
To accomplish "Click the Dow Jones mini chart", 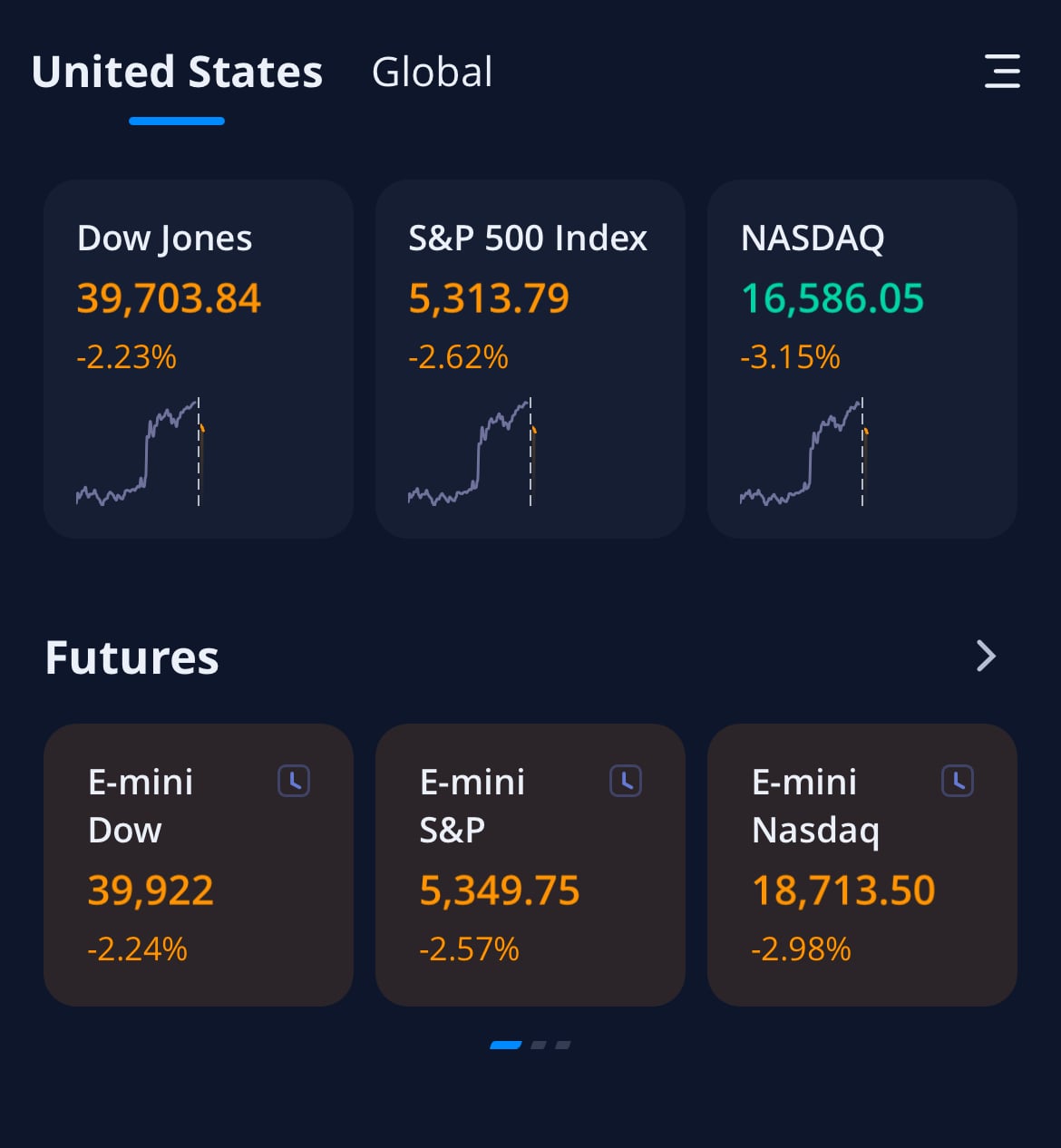I will (x=141, y=452).
